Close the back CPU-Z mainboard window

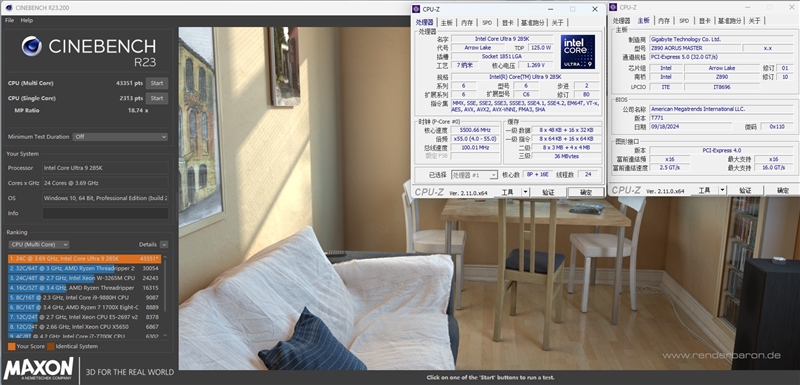pyautogui.click(x=792, y=7)
